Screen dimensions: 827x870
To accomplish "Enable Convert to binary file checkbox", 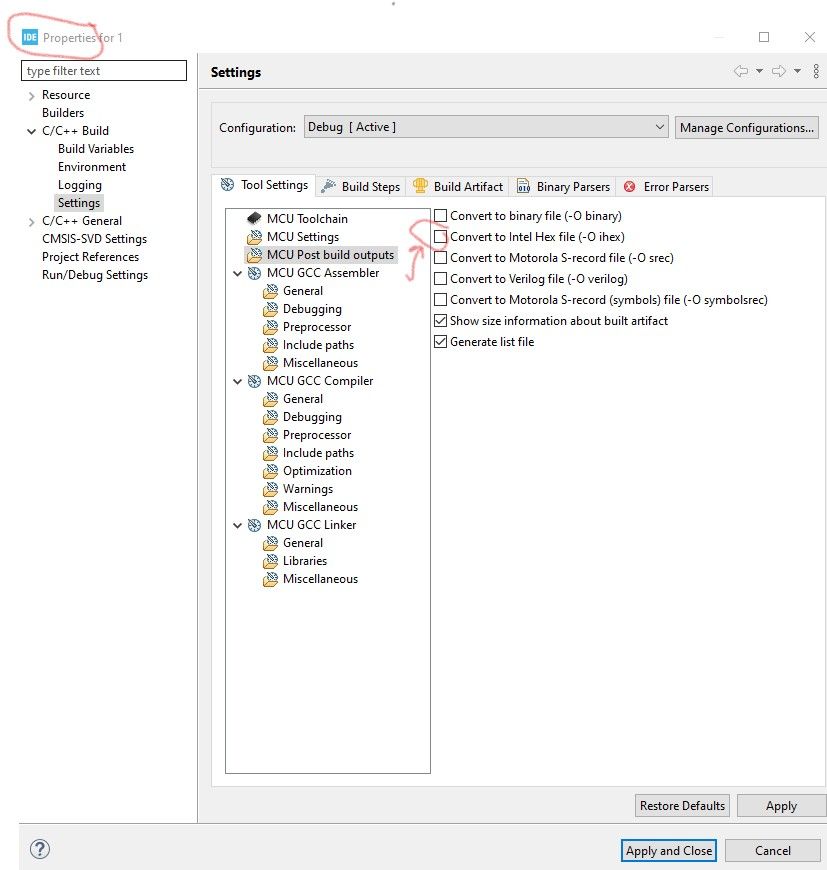I will coord(440,215).
